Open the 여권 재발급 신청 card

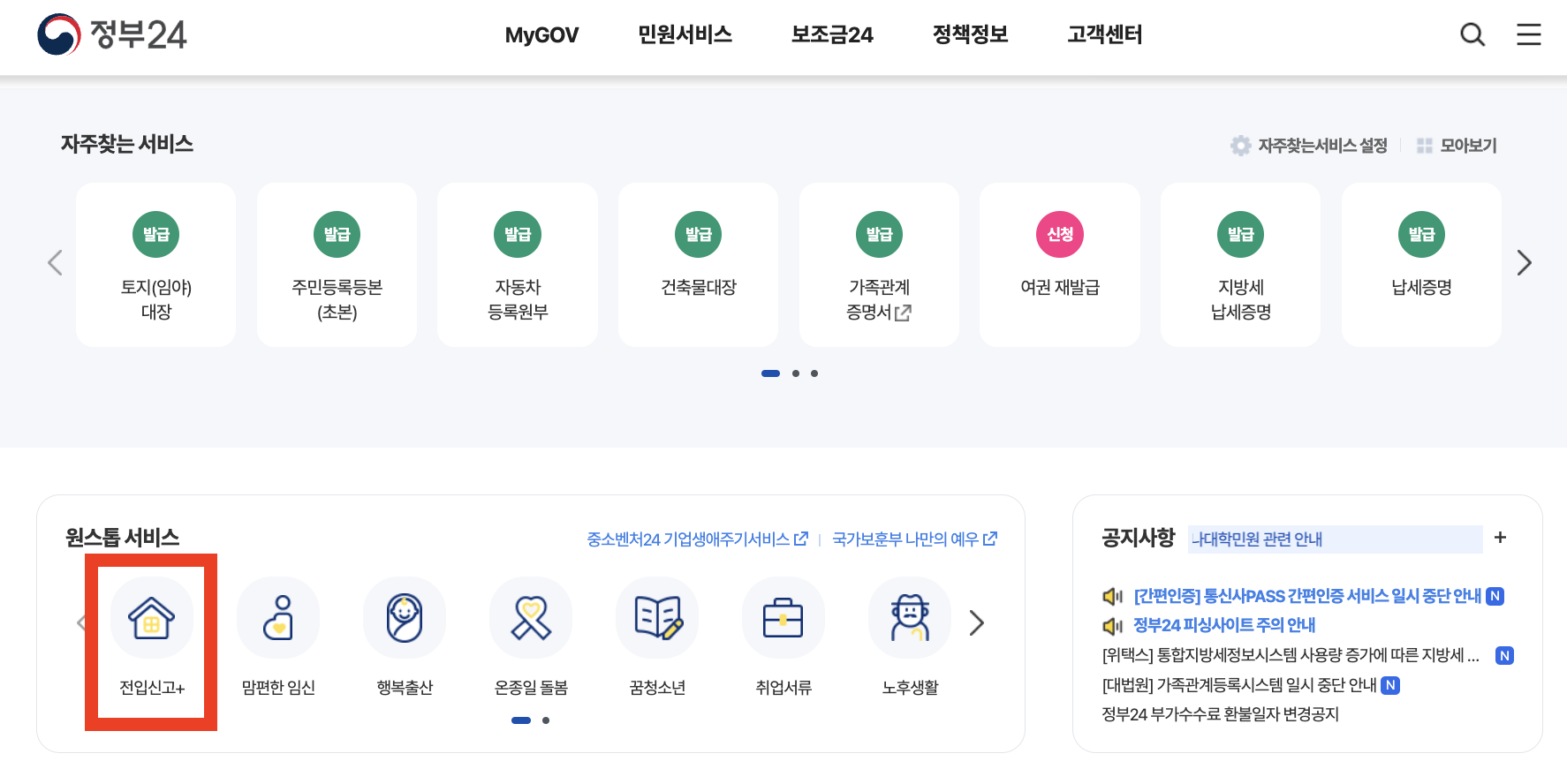pyautogui.click(x=1060, y=265)
